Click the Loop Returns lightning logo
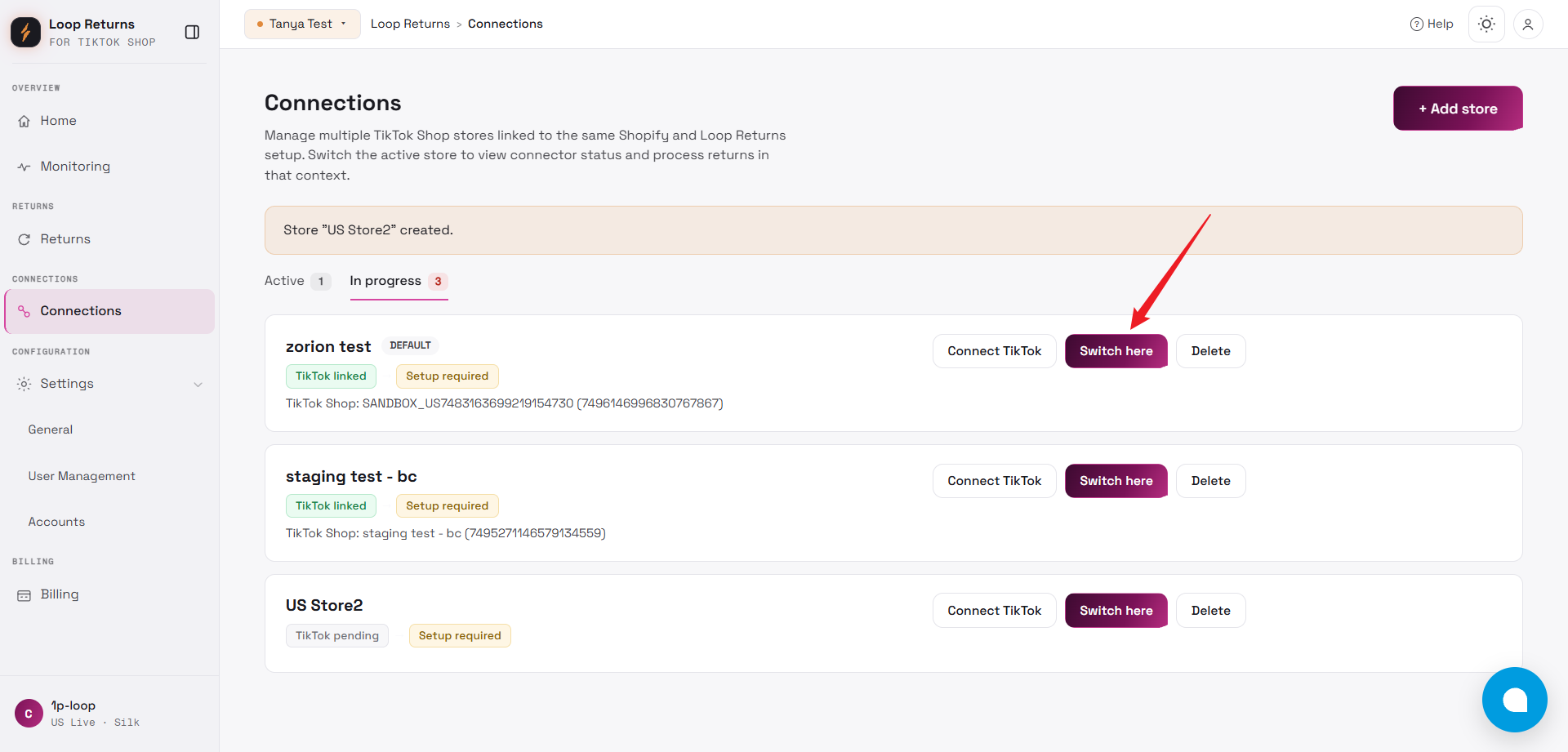Screen dimensions: 1568x752 point(25,32)
